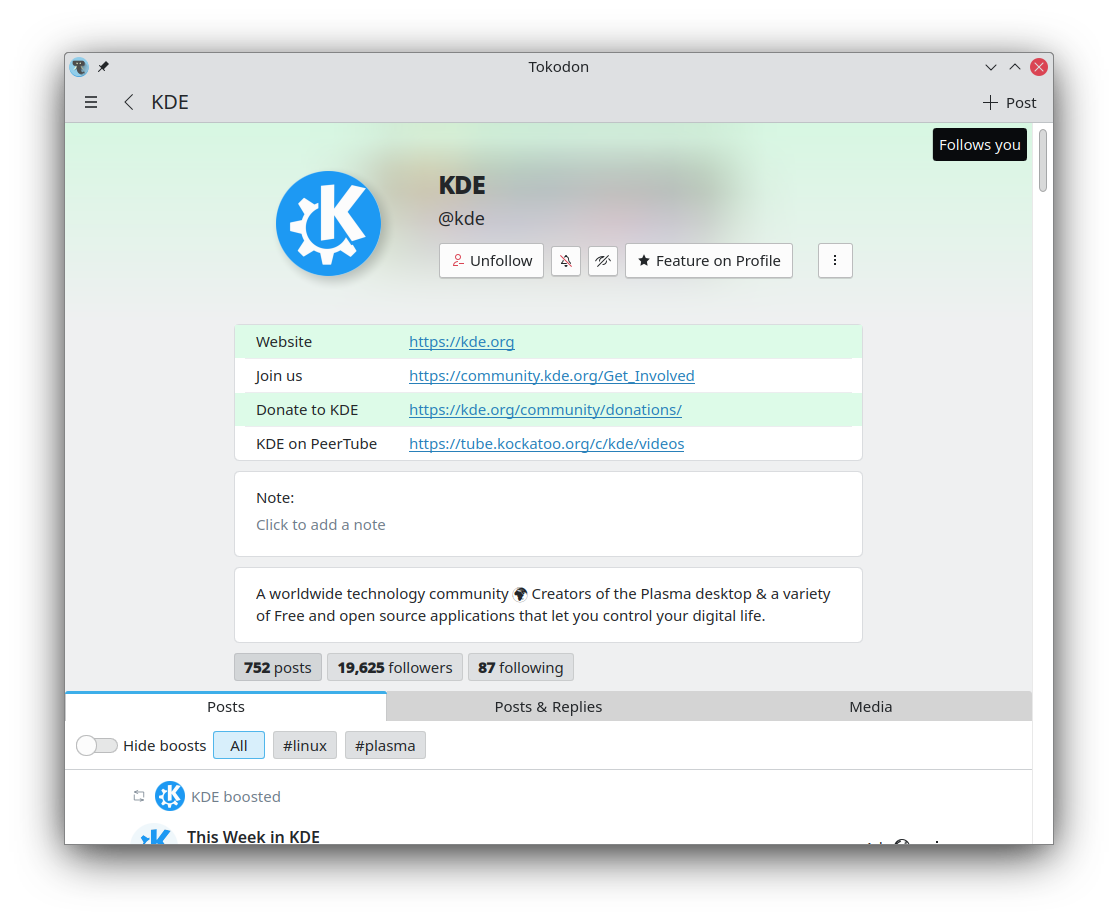Image resolution: width=1118 pixels, height=921 pixels.
Task: Pin window with the pushpin icon
Action: pos(103,66)
